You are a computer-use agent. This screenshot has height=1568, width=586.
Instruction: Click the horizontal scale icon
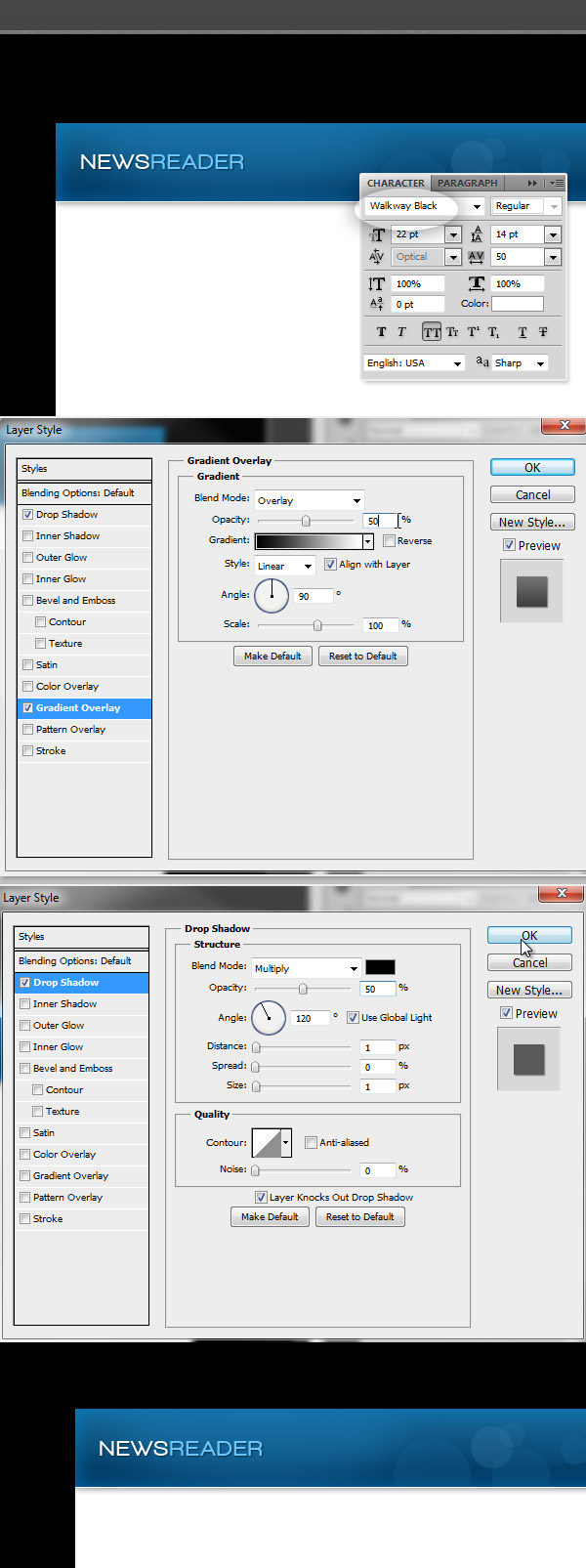tap(477, 283)
